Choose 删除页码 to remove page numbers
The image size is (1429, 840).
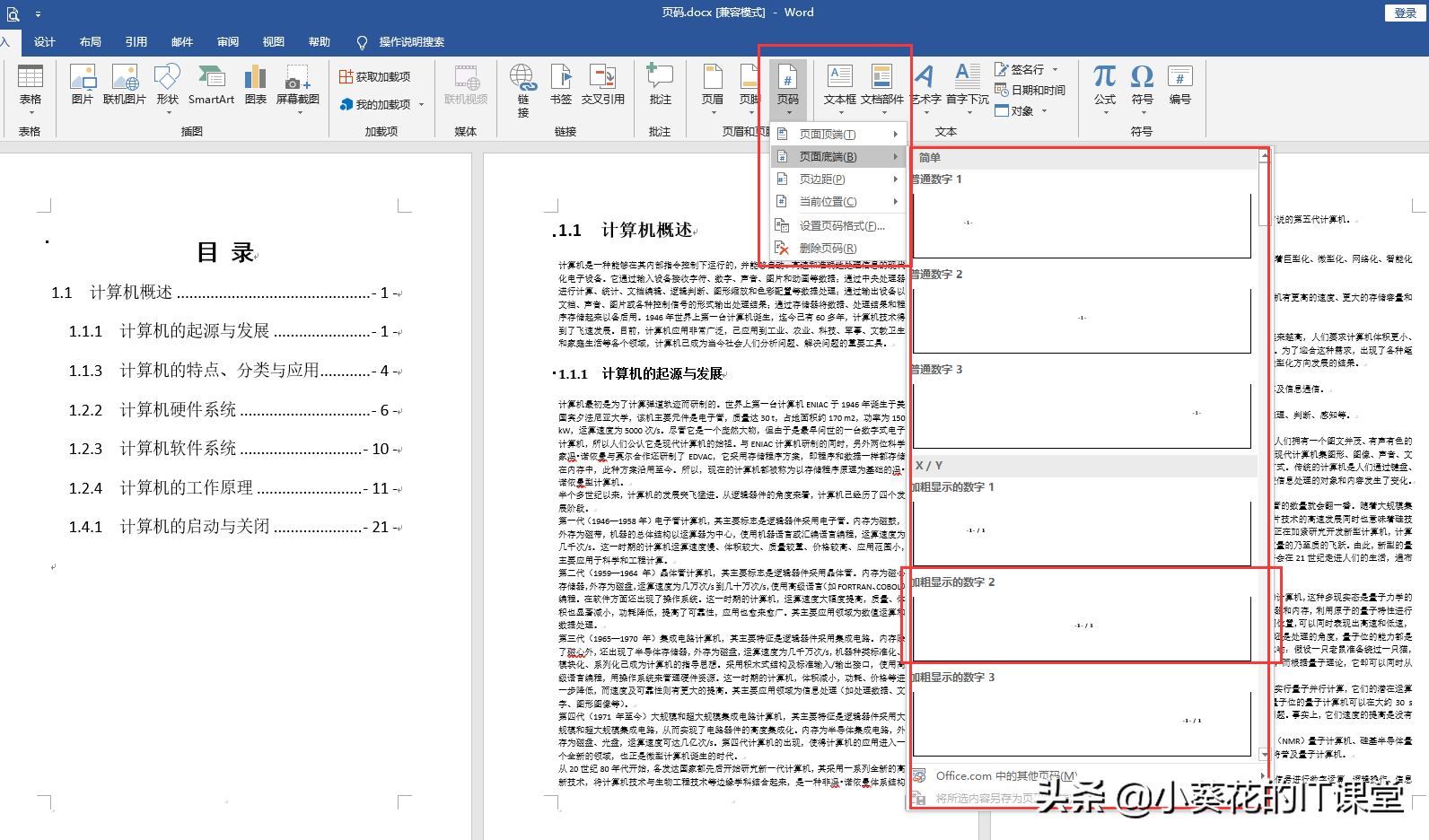(x=838, y=248)
